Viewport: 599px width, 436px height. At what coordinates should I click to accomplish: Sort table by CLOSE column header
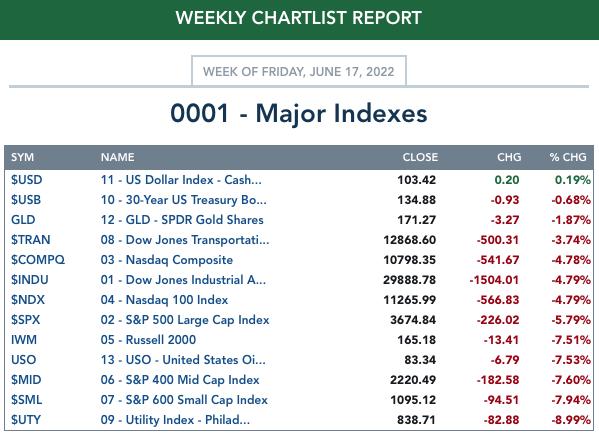pos(420,157)
